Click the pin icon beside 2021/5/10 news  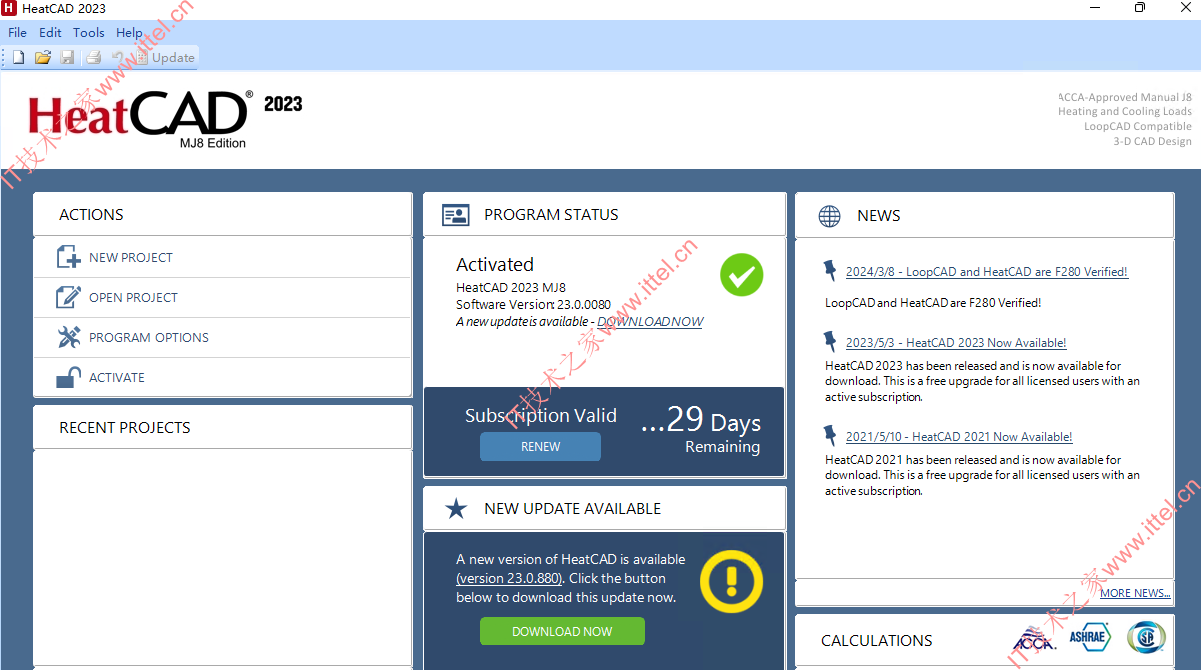click(x=830, y=435)
